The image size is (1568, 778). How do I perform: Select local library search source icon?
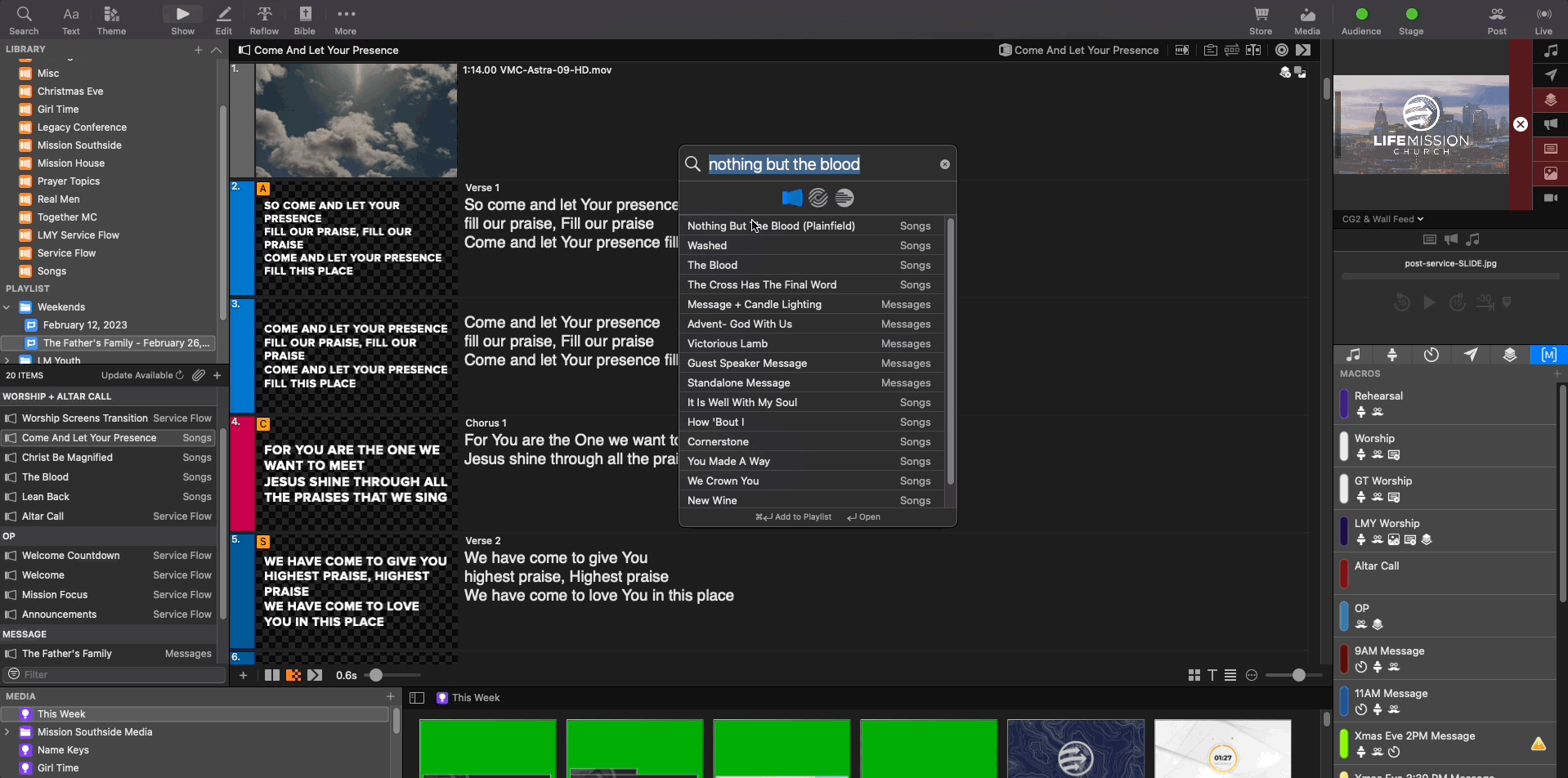791,198
